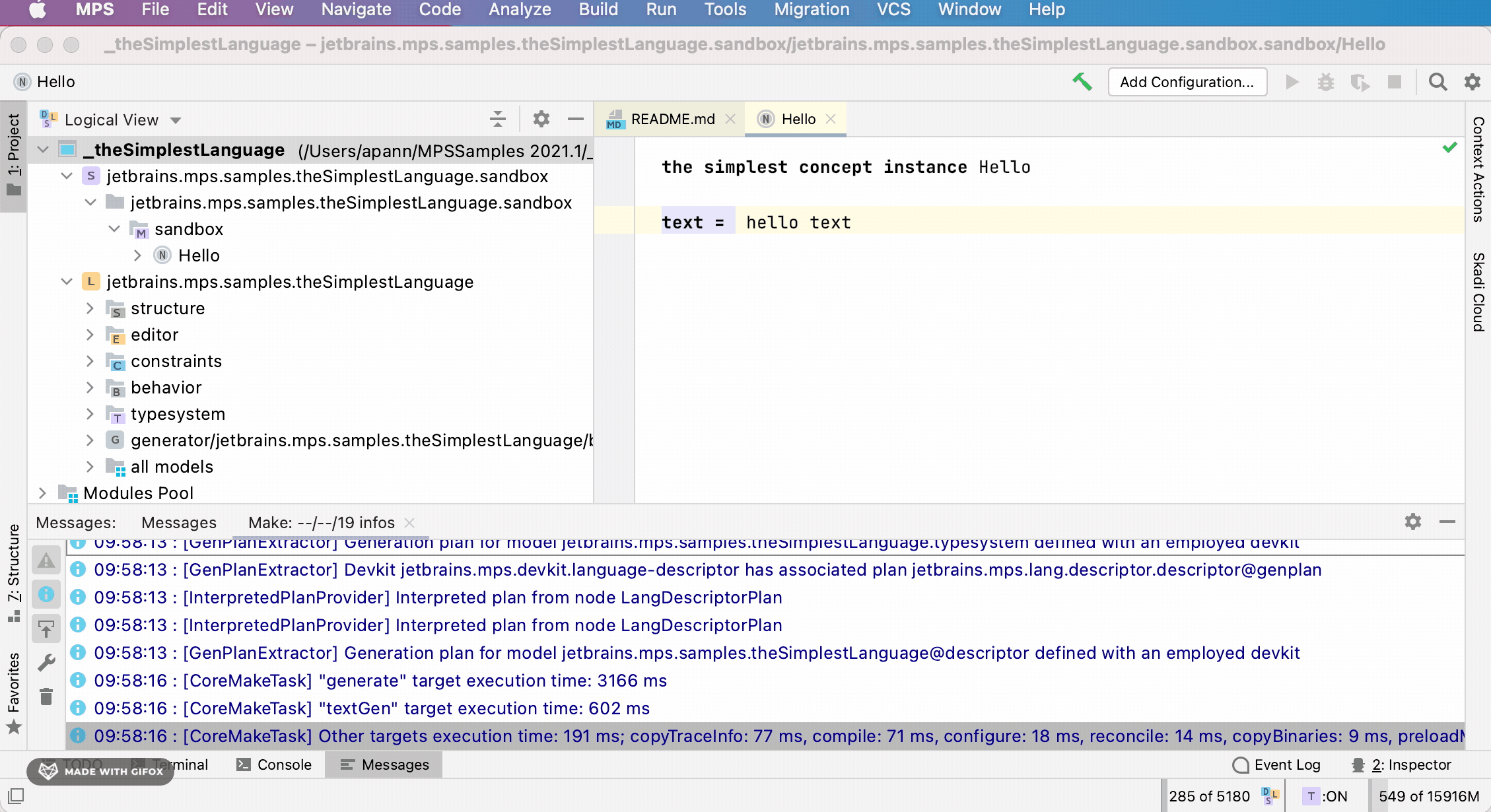Open the Console tool window
Image resolution: width=1491 pixels, height=812 pixels.
tap(274, 764)
